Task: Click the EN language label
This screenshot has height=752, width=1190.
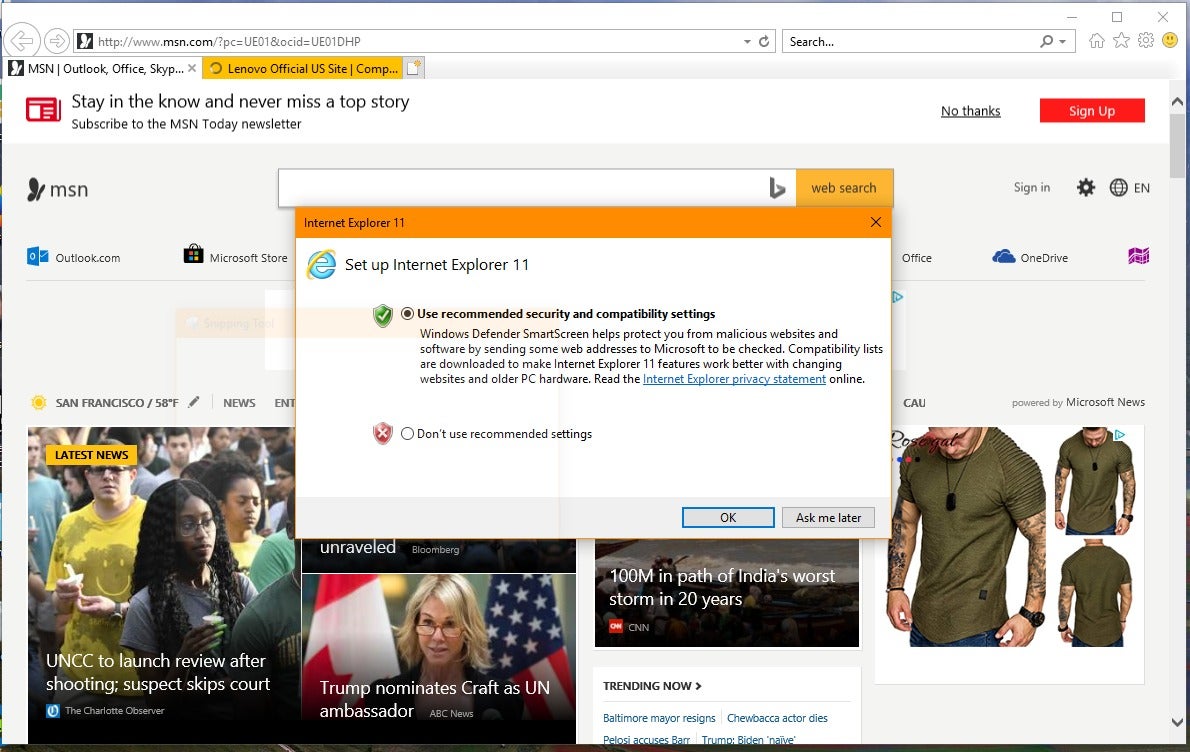Action: click(1141, 187)
